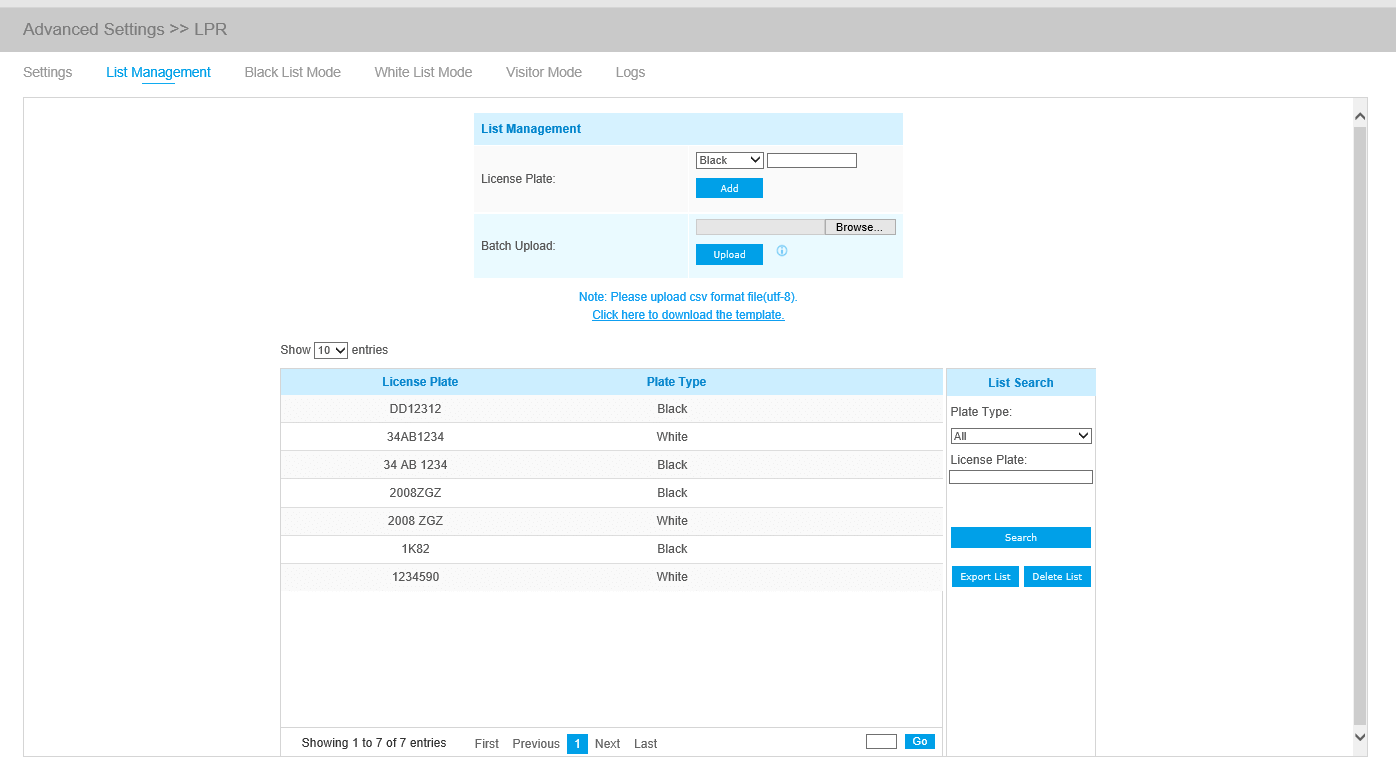Click the Export List button
Screen dimensions: 1396x764
click(985, 576)
